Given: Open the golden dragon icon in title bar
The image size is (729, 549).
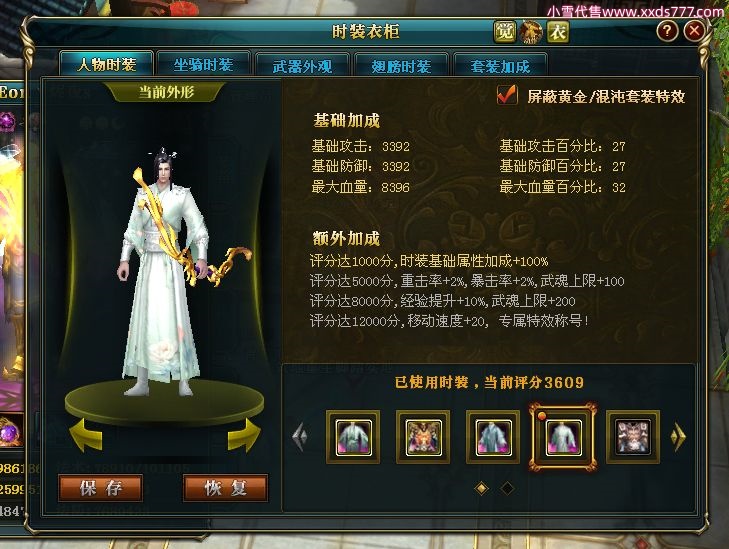Looking at the screenshot, I should (531, 32).
